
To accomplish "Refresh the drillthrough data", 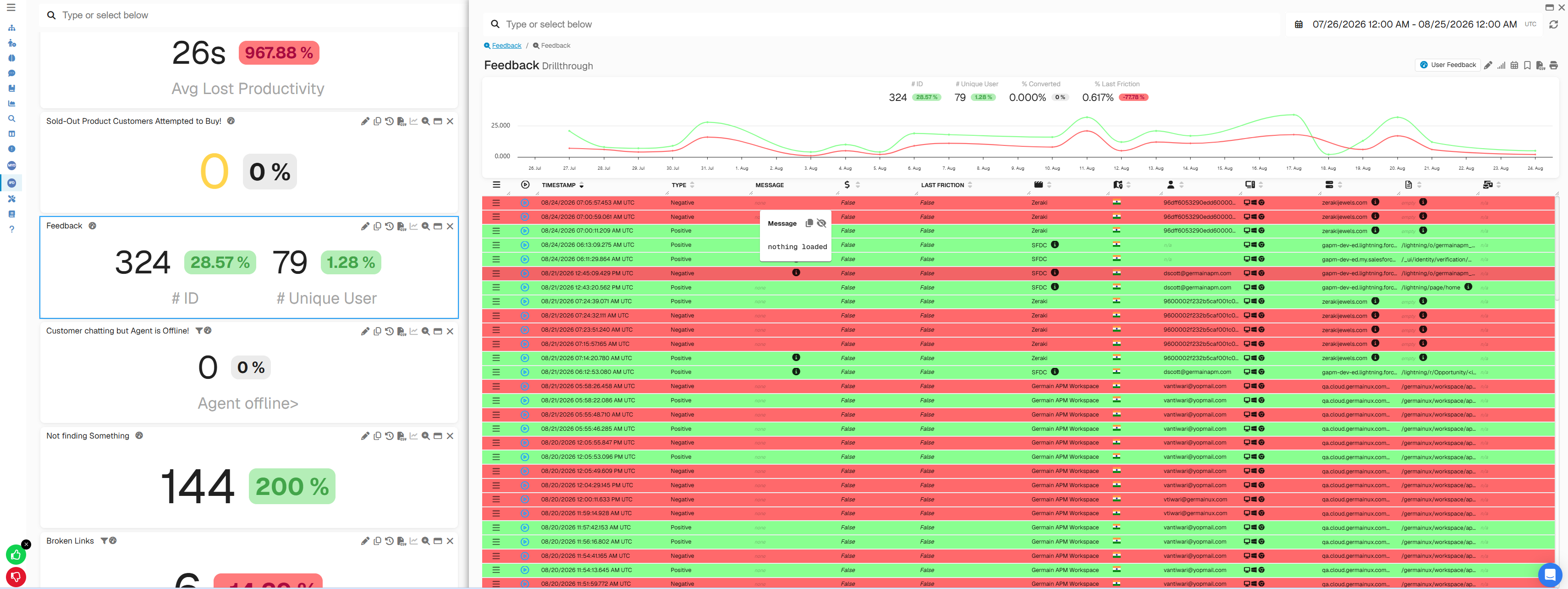I will coord(1553,24).
